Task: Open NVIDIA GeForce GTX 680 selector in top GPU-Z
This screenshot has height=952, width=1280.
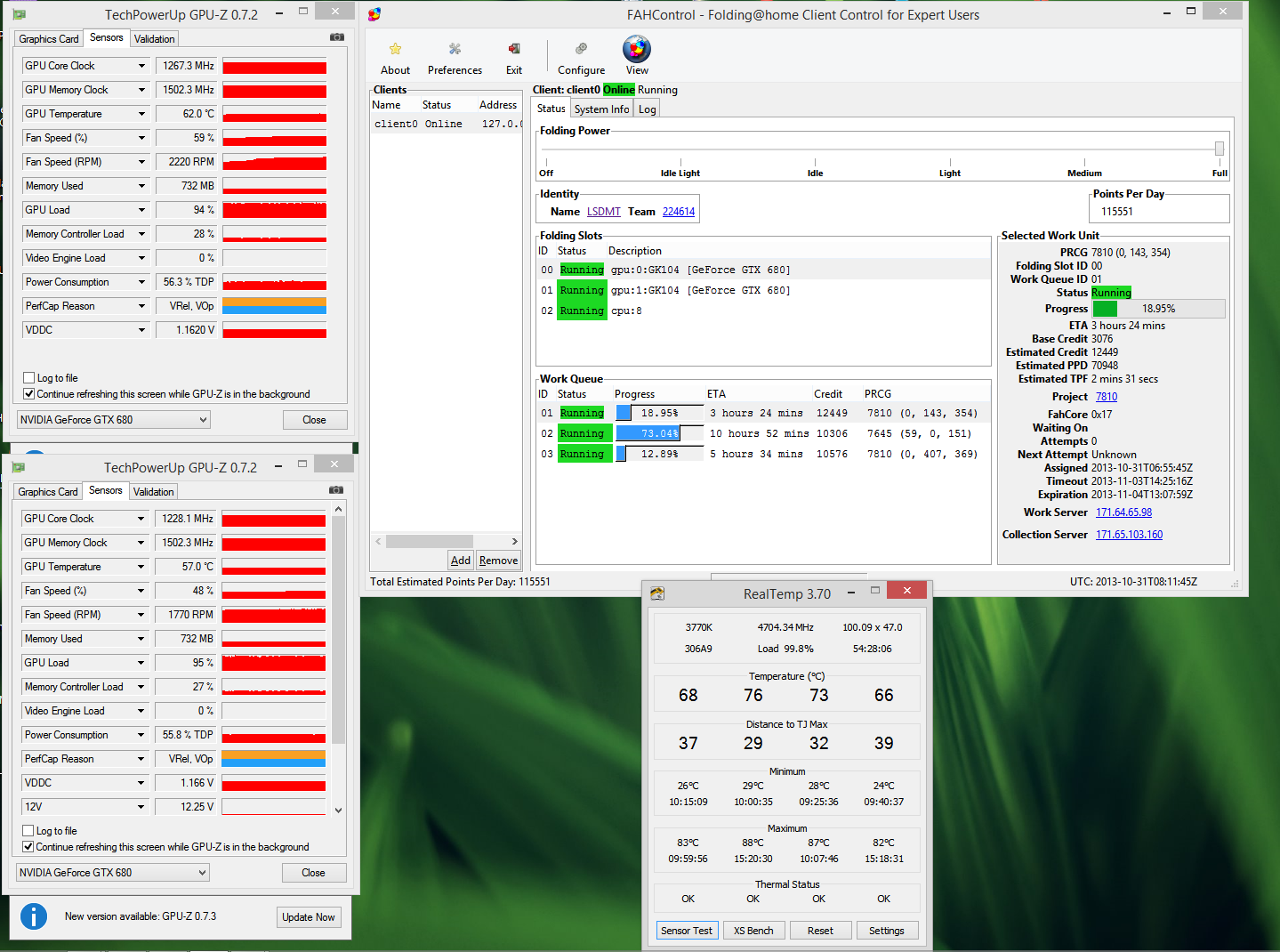Action: coord(114,420)
